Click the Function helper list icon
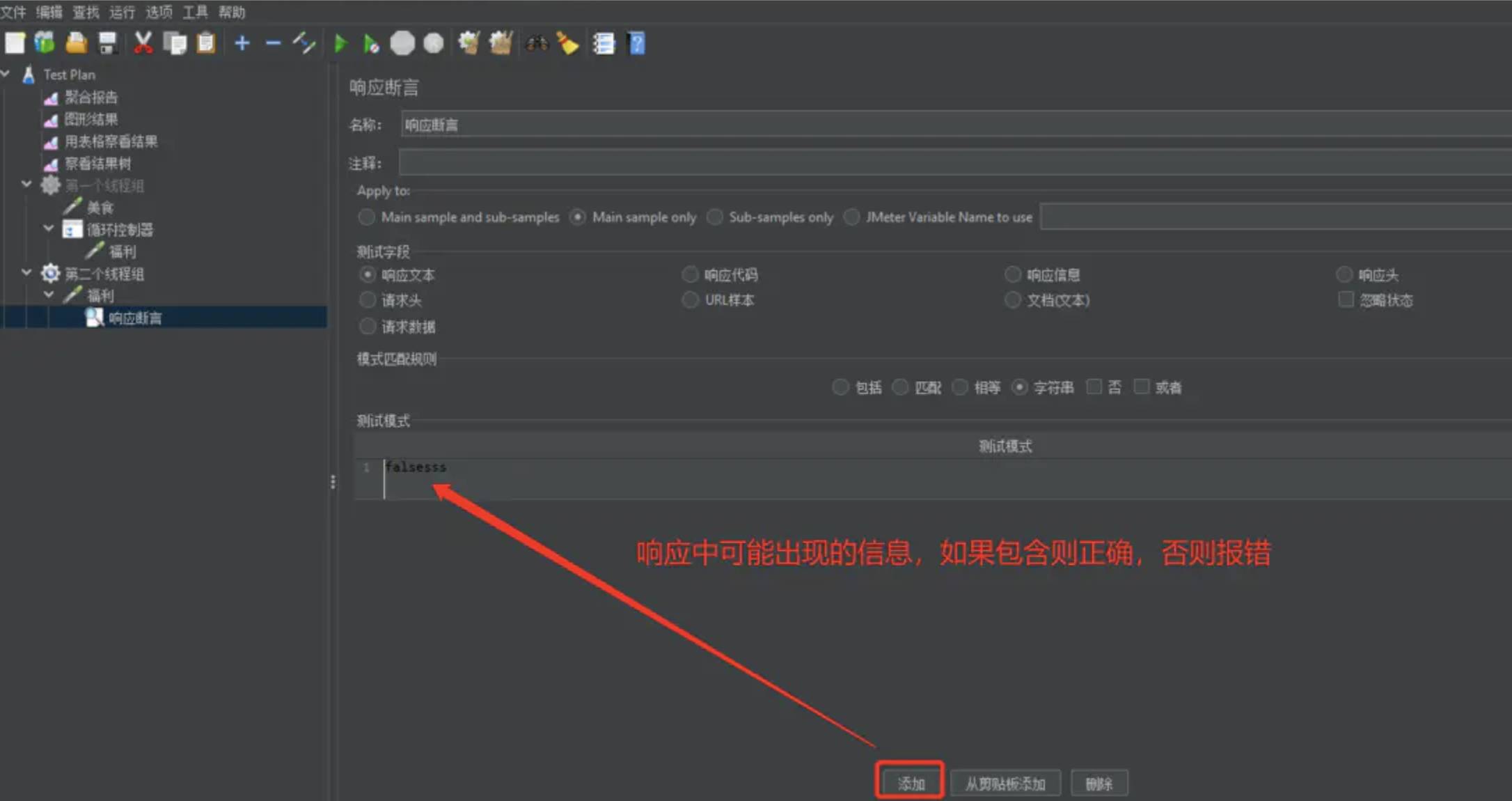The width and height of the screenshot is (1512, 801). coord(604,44)
